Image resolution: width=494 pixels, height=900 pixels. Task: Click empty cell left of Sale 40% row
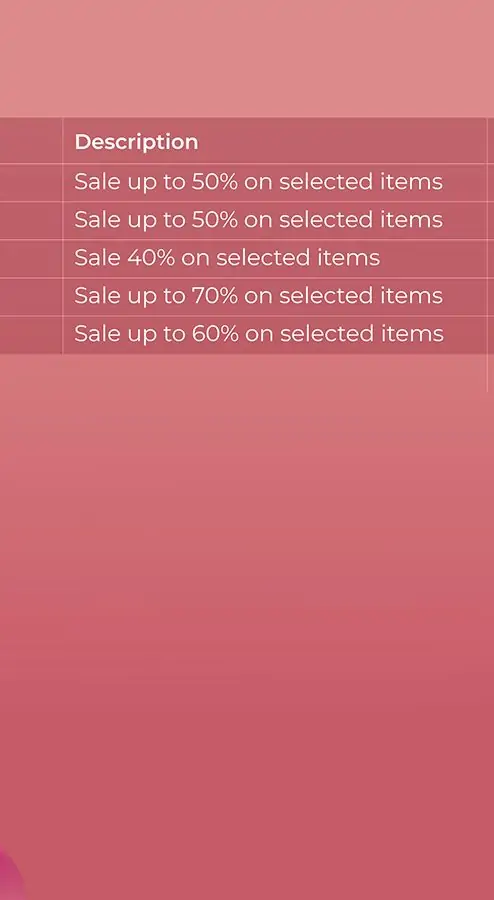pos(31,258)
